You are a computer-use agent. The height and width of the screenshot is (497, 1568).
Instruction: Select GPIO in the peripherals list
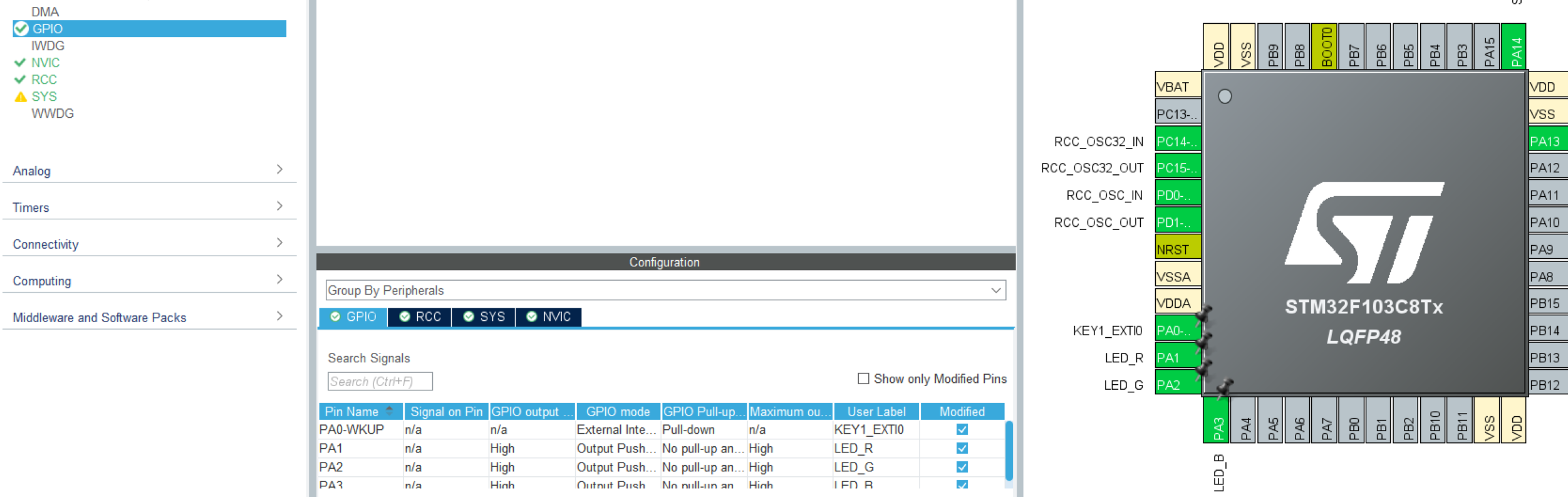tap(149, 29)
